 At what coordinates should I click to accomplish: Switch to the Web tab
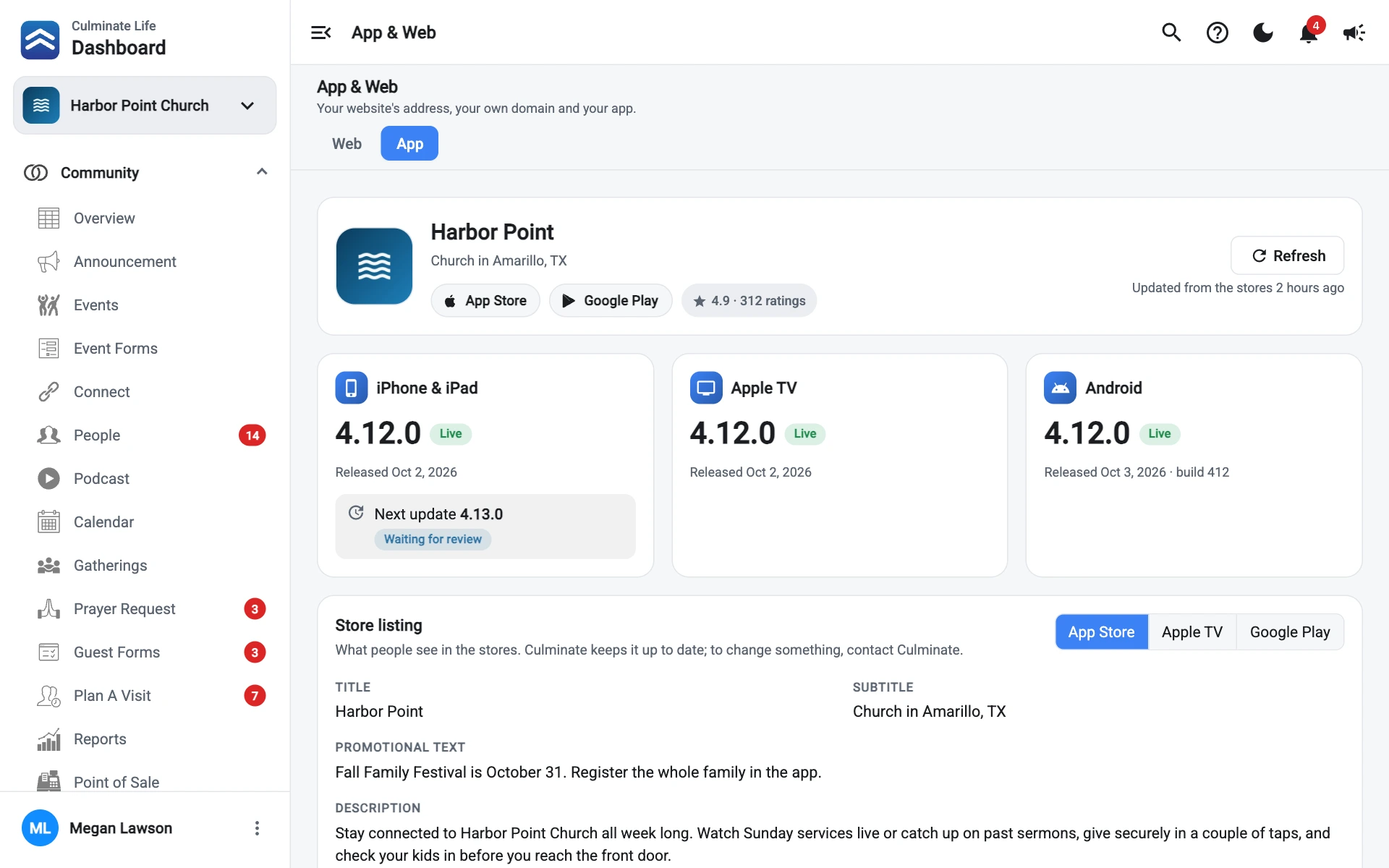(347, 143)
